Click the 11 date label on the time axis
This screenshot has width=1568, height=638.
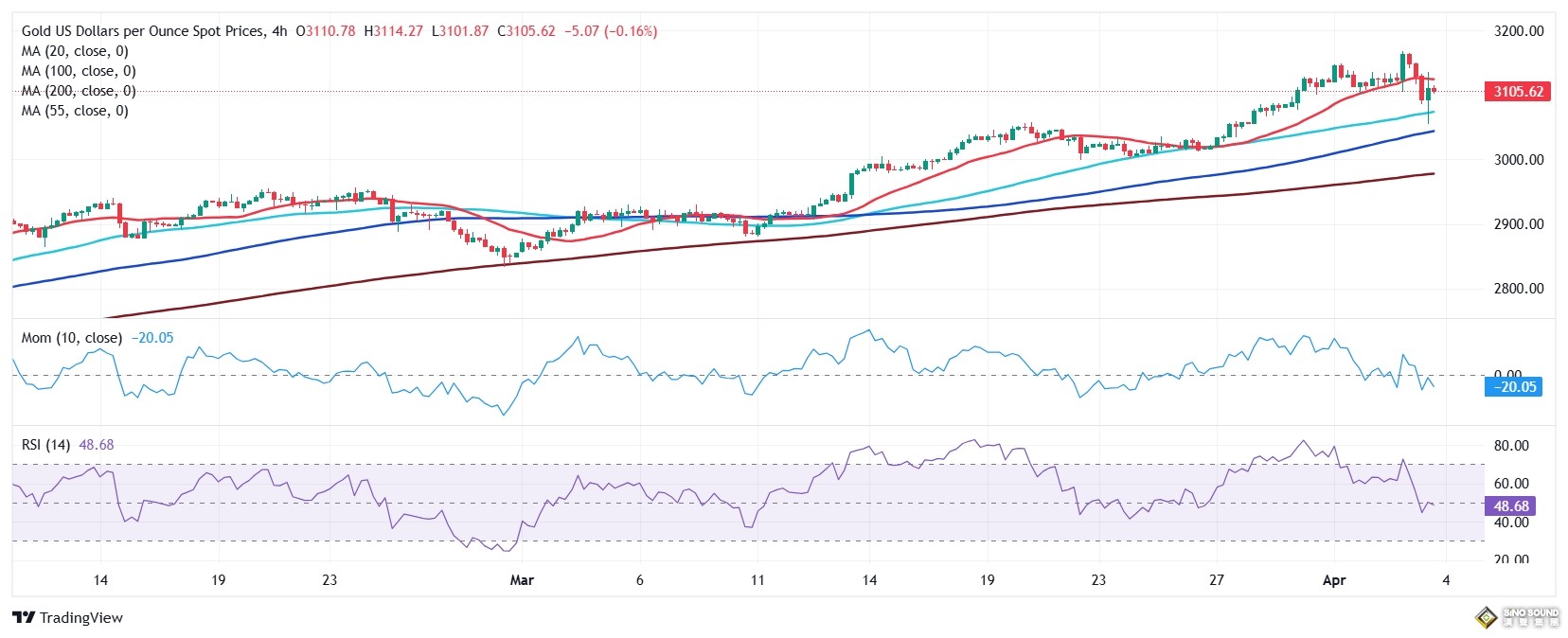757,579
